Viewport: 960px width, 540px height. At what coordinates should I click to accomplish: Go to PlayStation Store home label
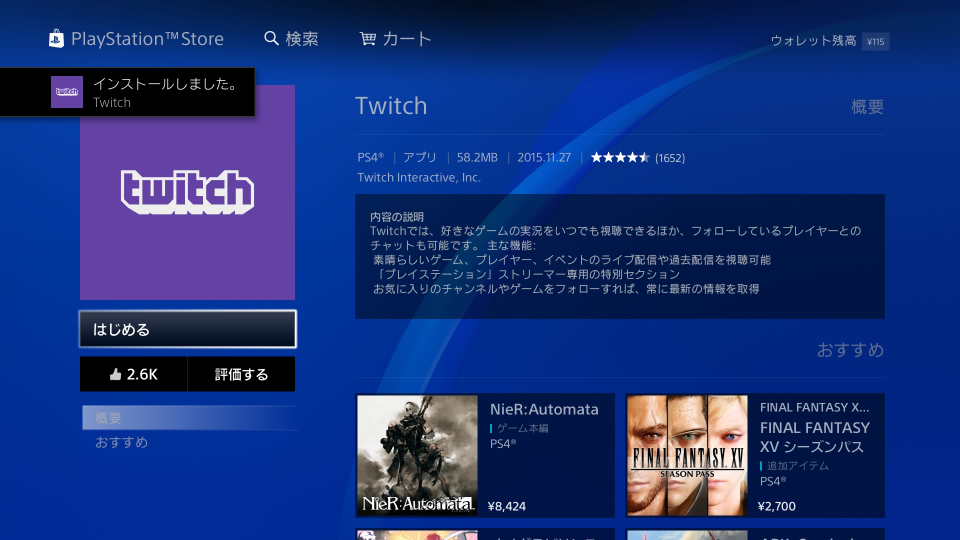(x=147, y=39)
